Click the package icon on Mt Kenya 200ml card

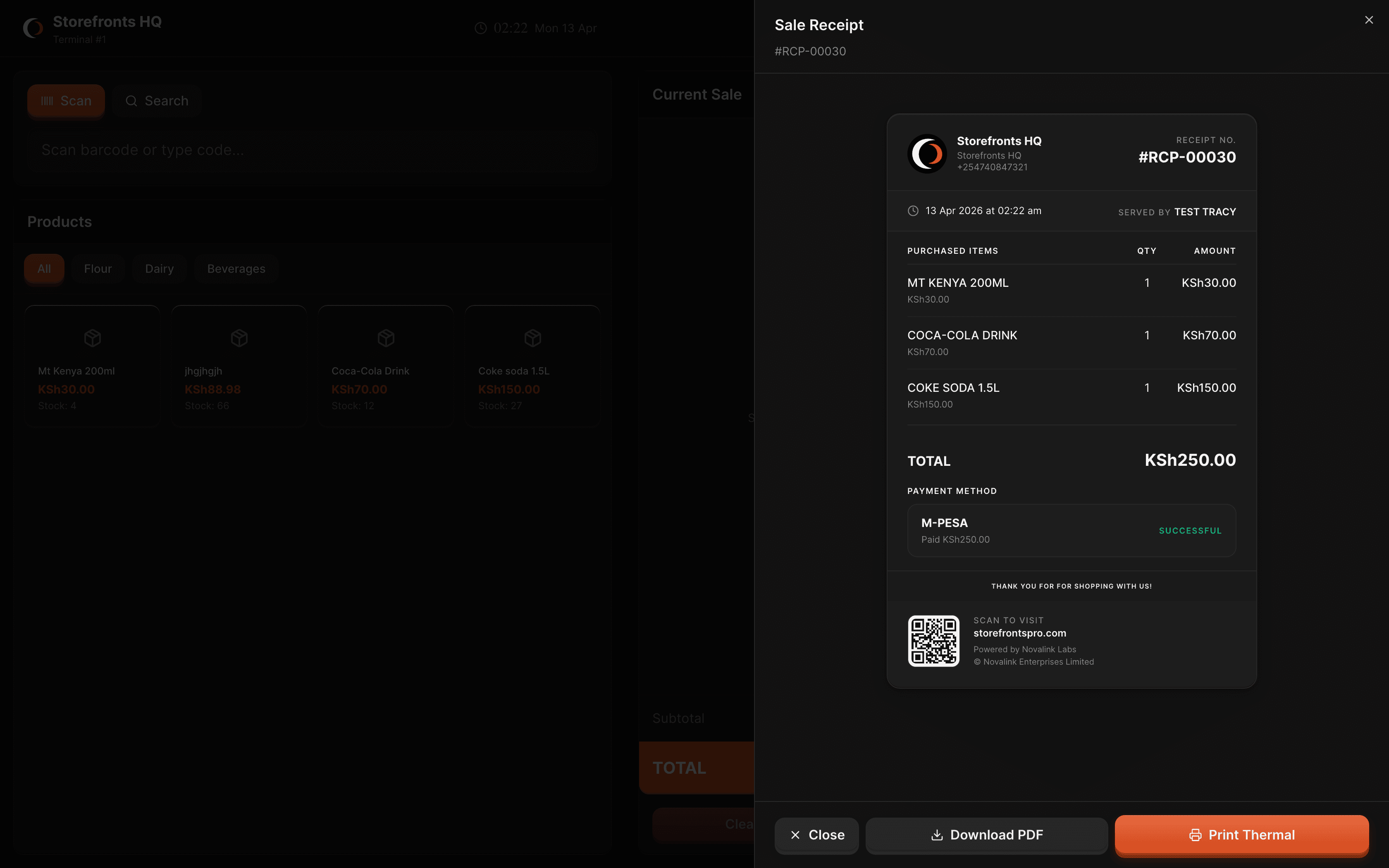coord(92,338)
